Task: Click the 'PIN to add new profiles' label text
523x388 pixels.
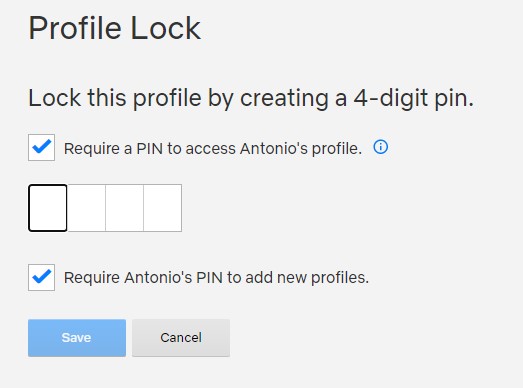Action: (282, 278)
